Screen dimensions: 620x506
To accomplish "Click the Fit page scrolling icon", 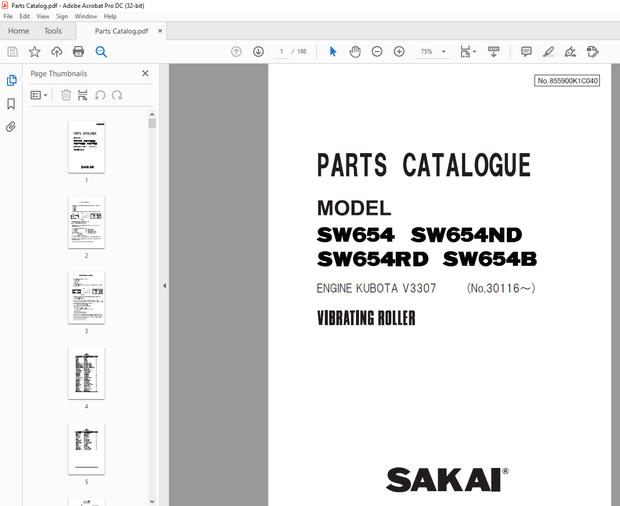I will [465, 52].
